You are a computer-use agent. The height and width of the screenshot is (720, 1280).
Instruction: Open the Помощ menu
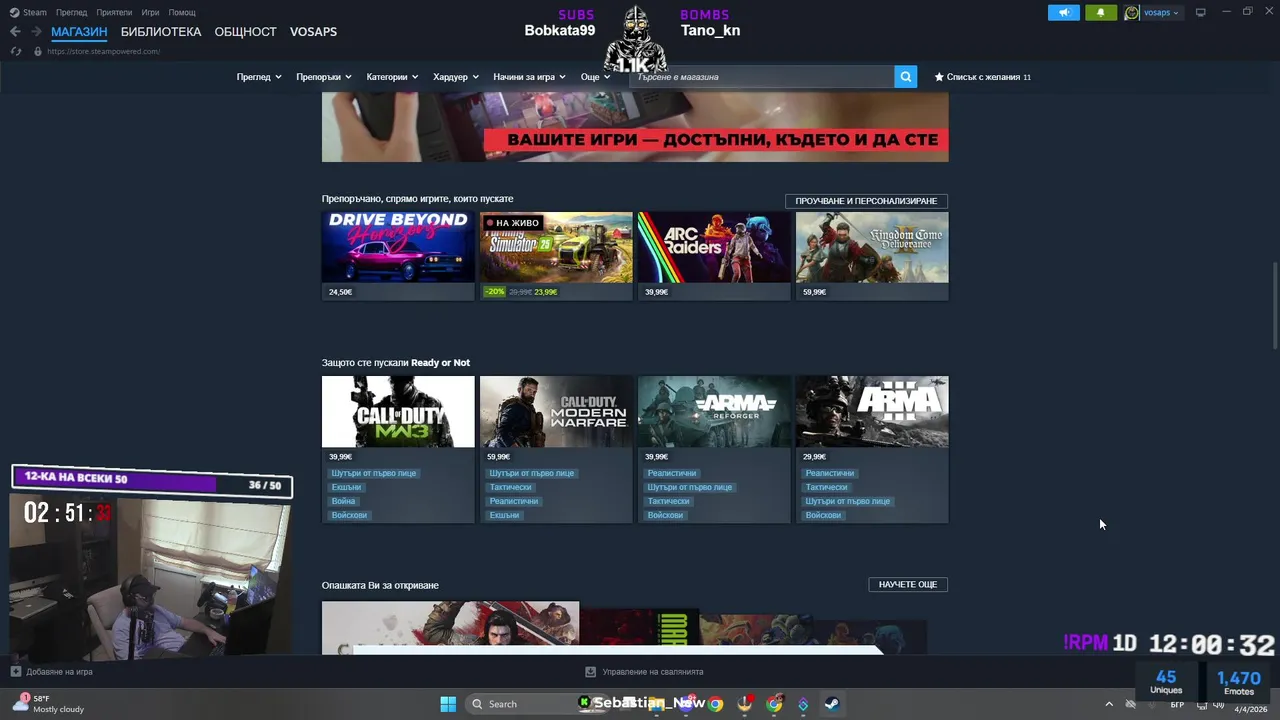tap(182, 12)
